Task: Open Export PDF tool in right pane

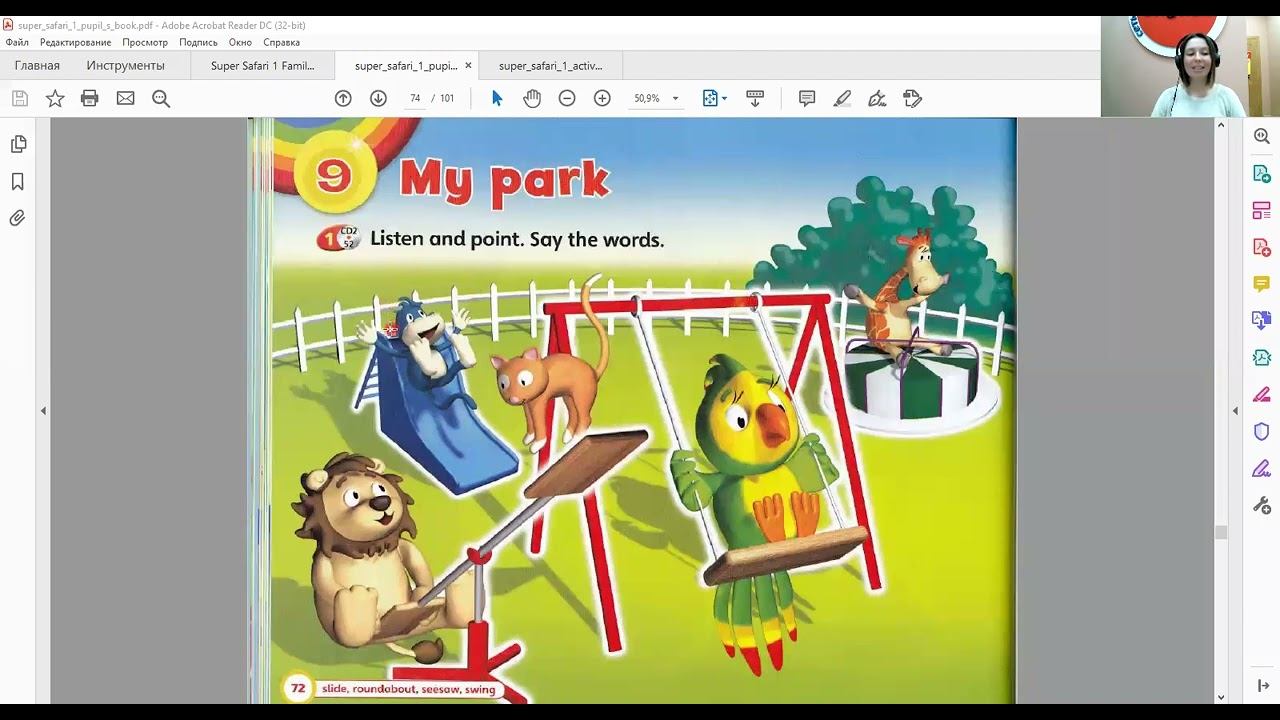Action: pos(1262,174)
